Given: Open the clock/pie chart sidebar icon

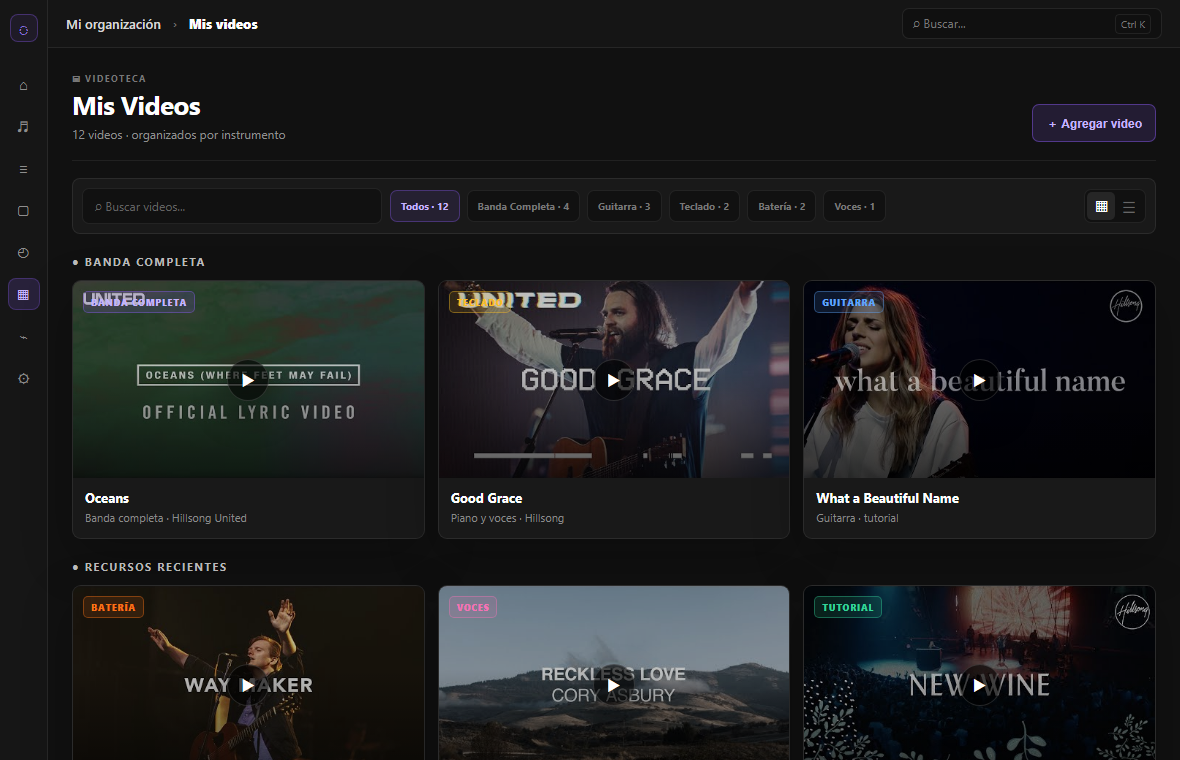Looking at the screenshot, I should pos(23,253).
